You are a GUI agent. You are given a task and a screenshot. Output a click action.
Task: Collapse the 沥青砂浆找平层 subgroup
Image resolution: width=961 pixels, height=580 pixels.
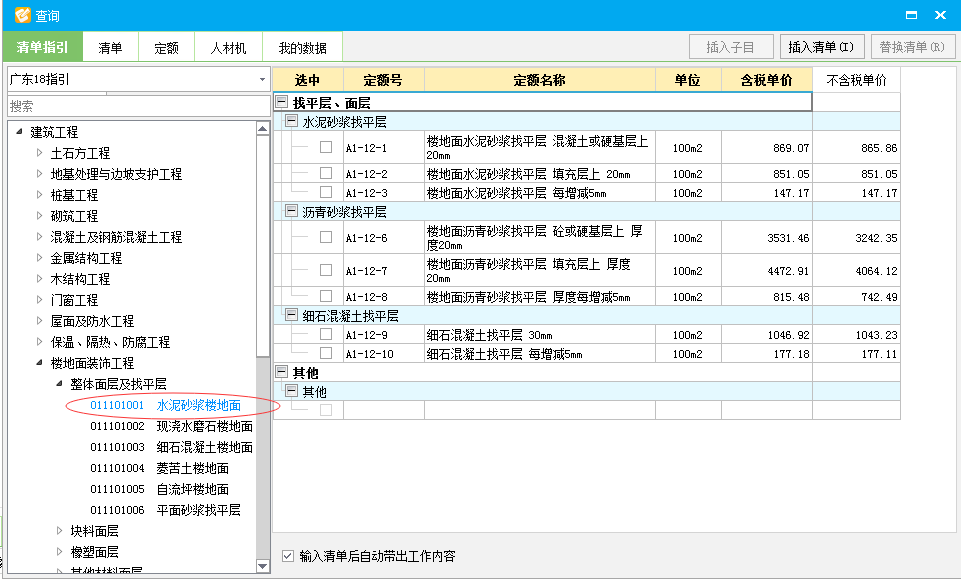(292, 211)
